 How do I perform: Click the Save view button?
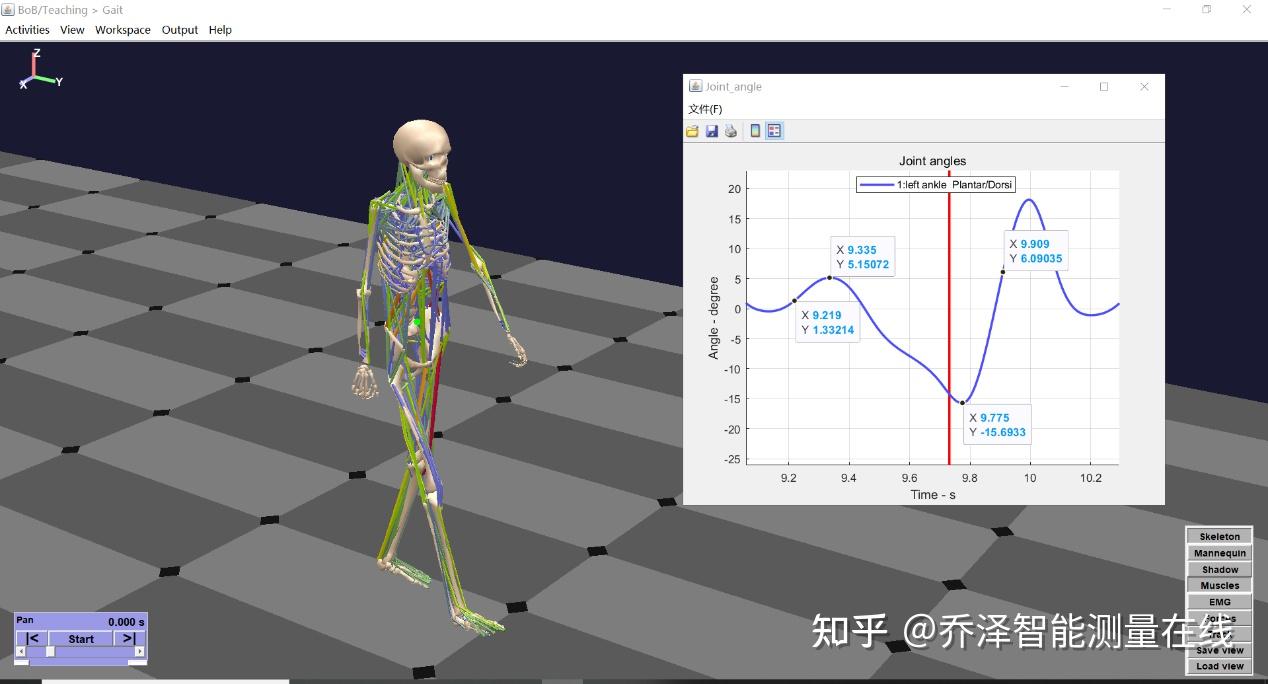[1218, 650]
